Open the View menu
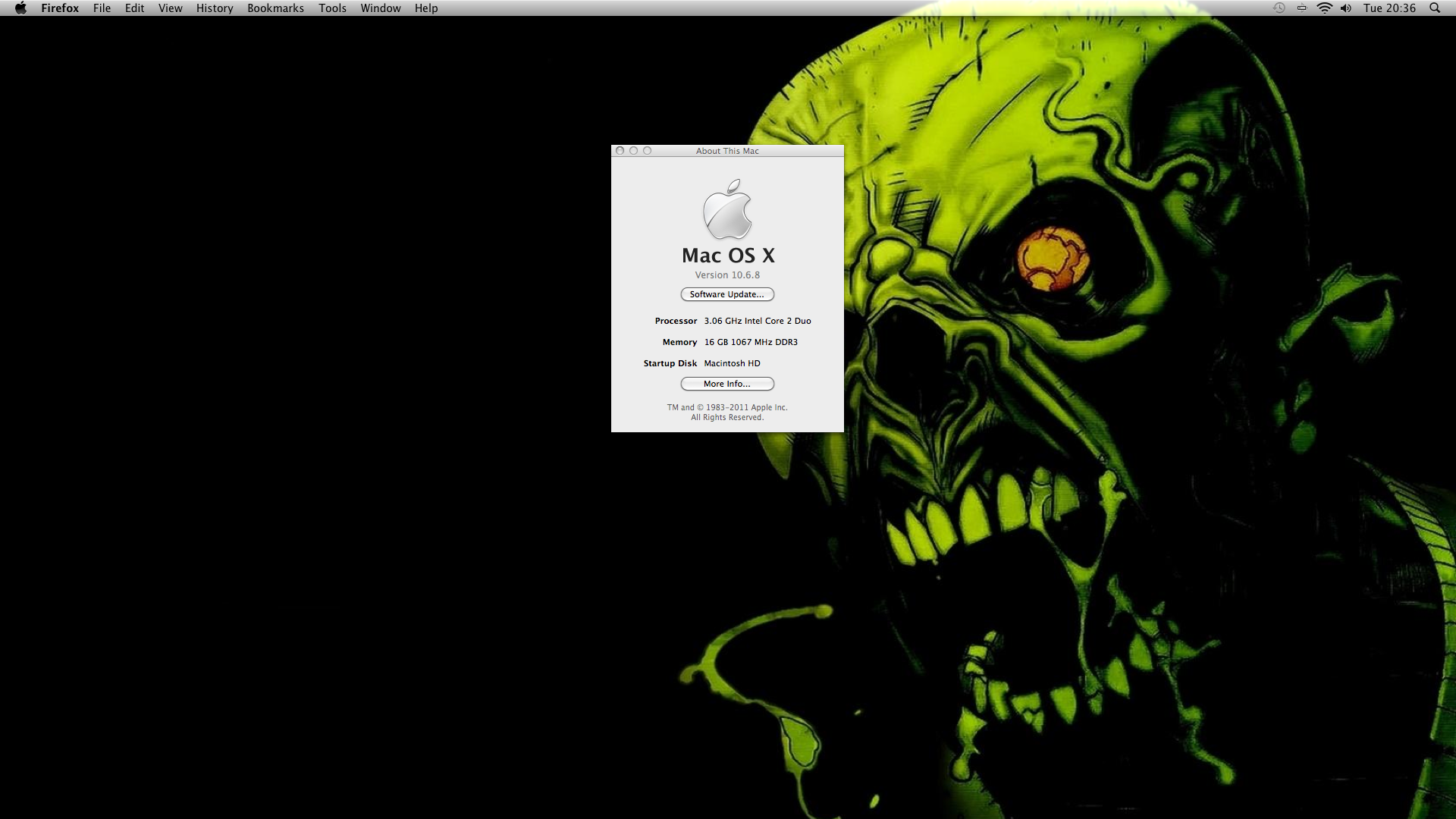 tap(170, 8)
